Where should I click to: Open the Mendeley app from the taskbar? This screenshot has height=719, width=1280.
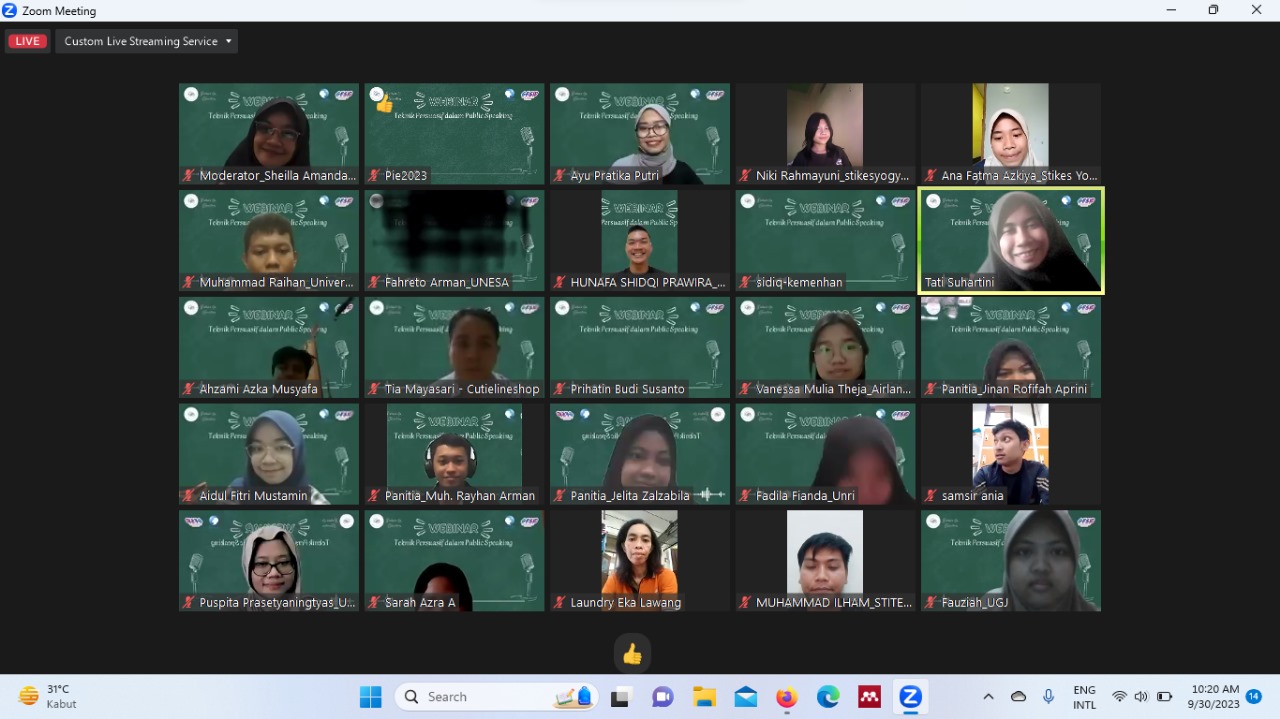(x=869, y=697)
